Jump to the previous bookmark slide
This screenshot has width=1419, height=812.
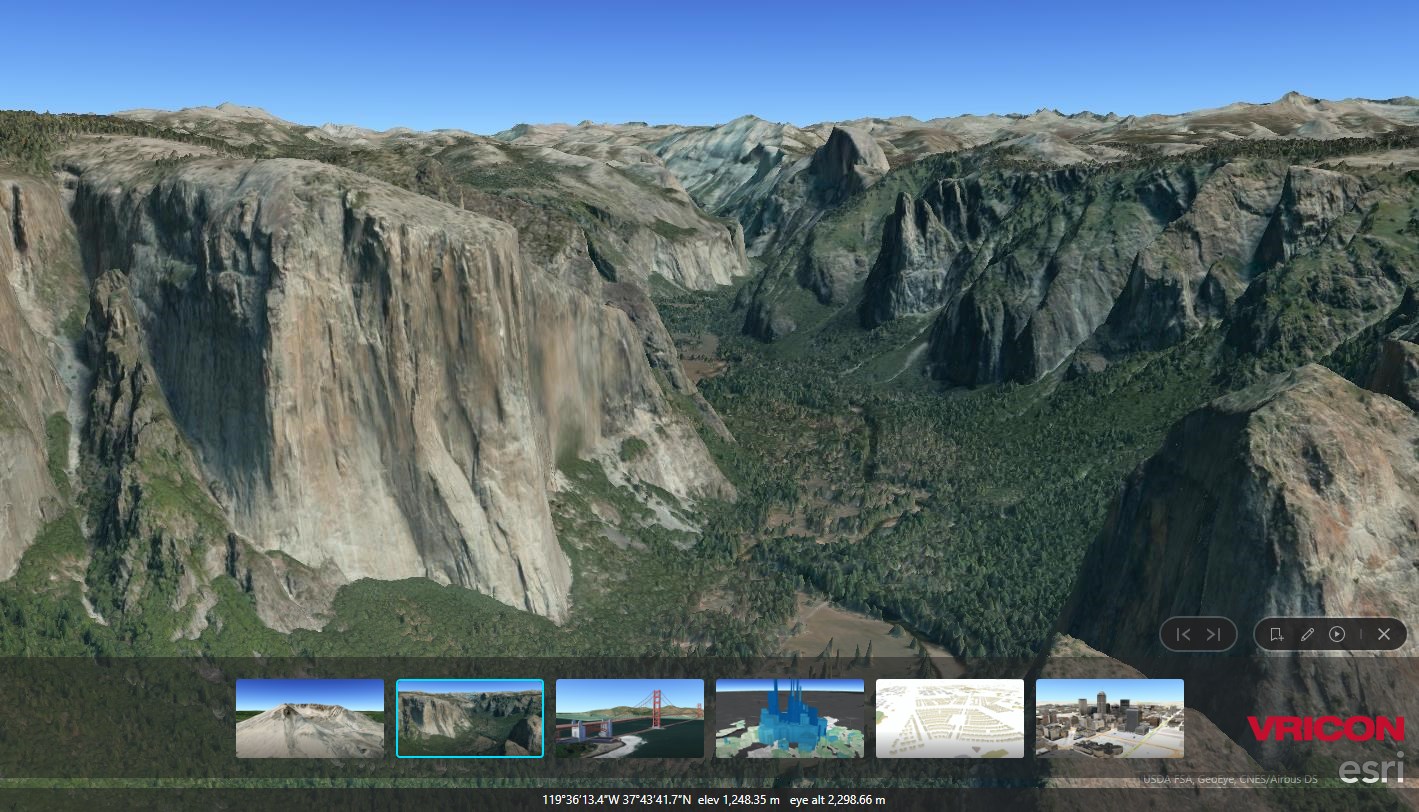coord(1184,634)
